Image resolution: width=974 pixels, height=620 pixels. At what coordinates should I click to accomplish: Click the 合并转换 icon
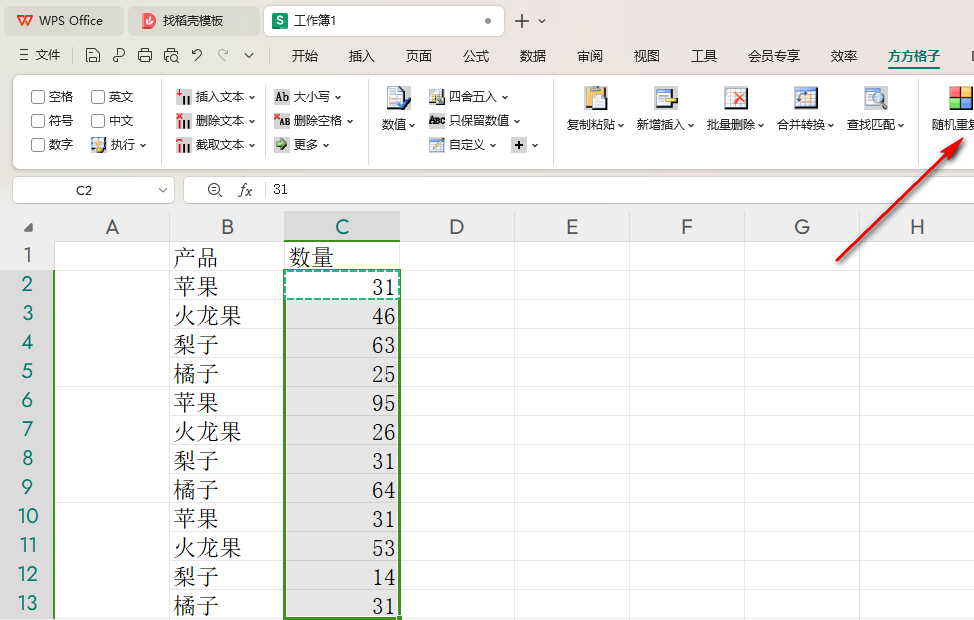(806, 99)
